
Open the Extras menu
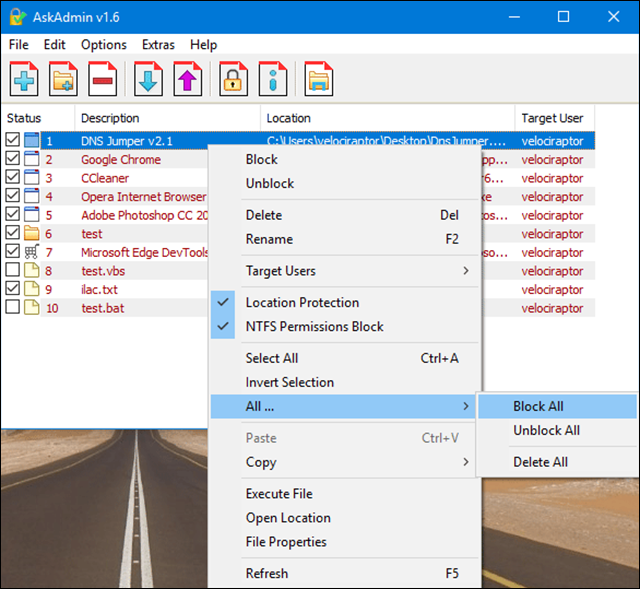click(x=158, y=44)
